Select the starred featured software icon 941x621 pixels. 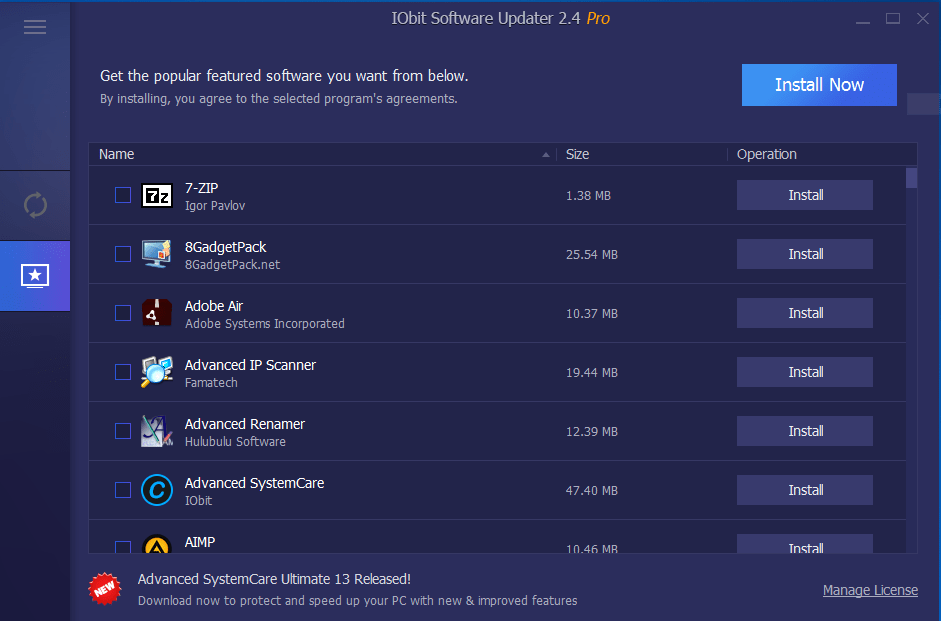[x=35, y=276]
